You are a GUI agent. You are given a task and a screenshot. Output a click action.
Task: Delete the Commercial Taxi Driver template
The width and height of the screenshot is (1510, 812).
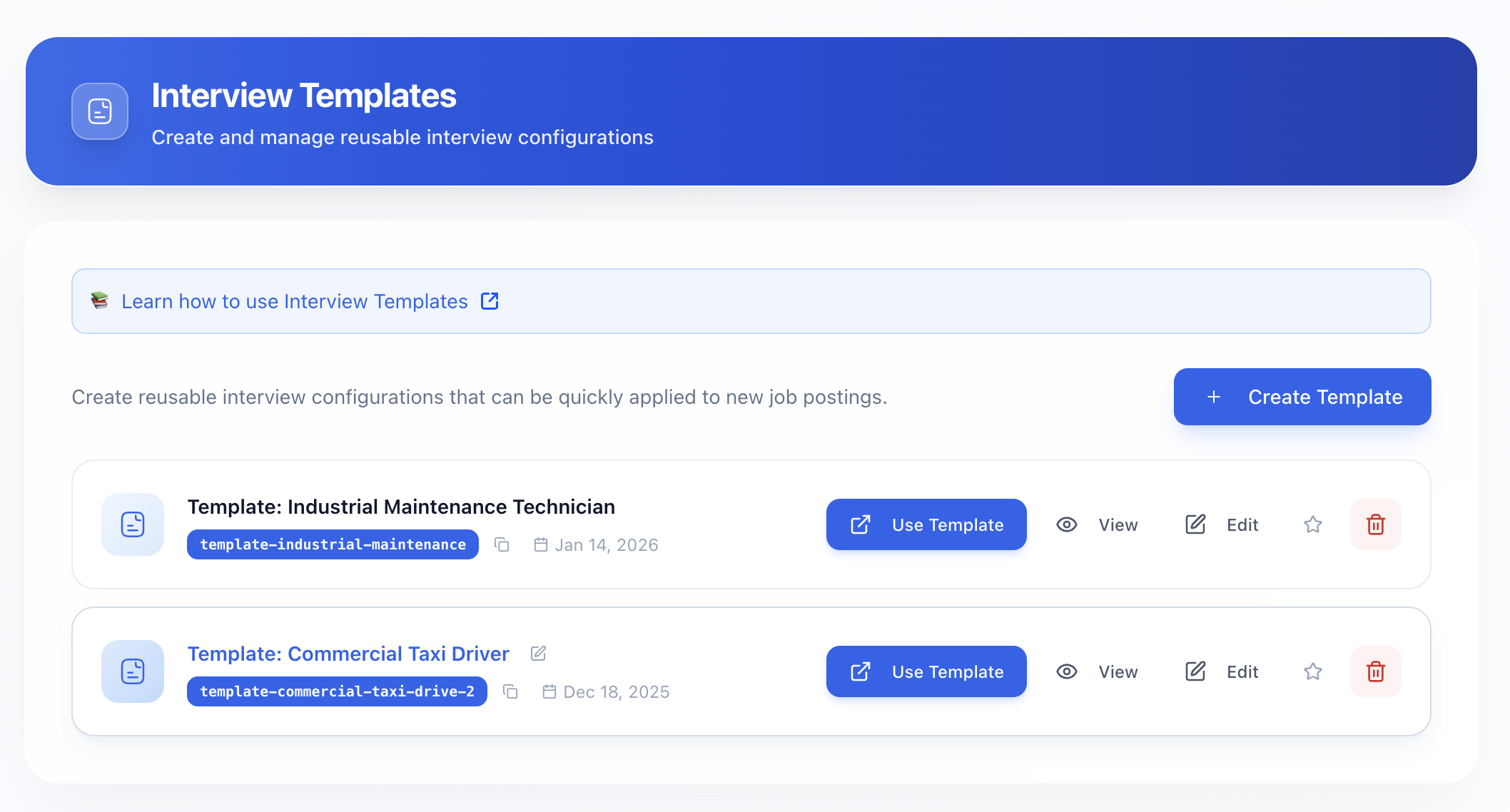click(x=1375, y=671)
